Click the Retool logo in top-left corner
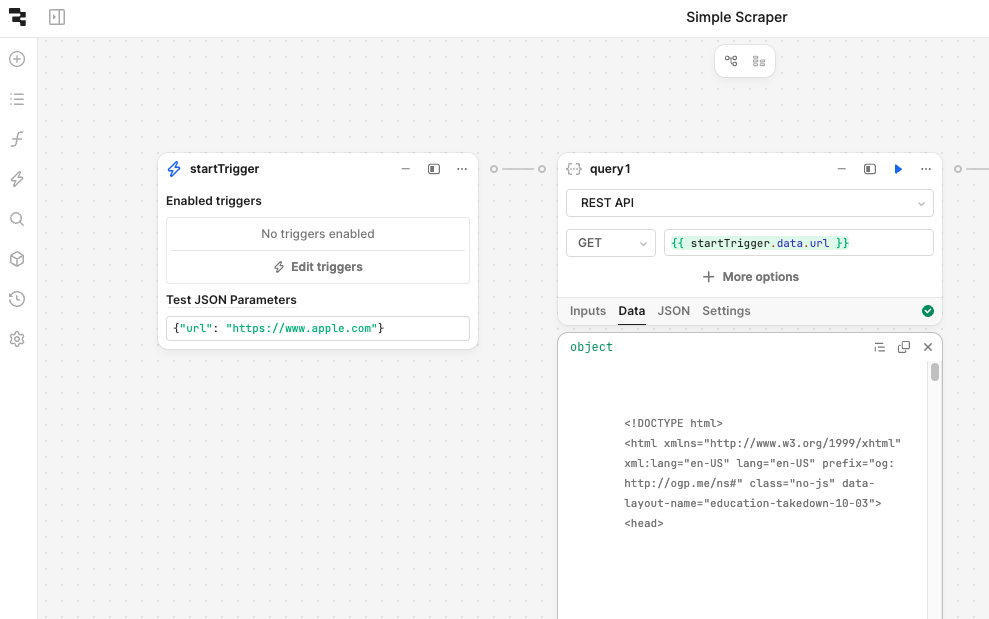This screenshot has height=619, width=989. coord(17,17)
